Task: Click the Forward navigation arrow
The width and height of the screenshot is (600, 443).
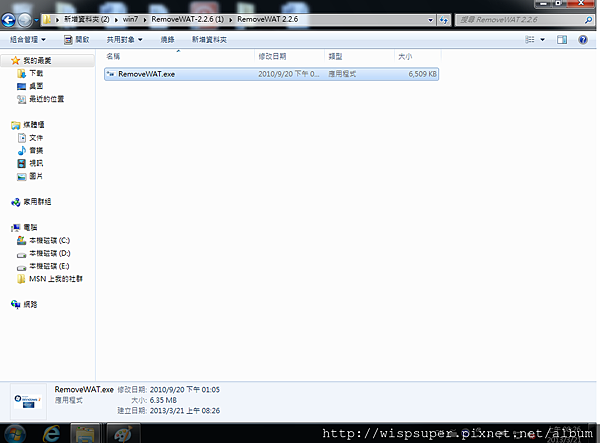Action: (x=24, y=20)
